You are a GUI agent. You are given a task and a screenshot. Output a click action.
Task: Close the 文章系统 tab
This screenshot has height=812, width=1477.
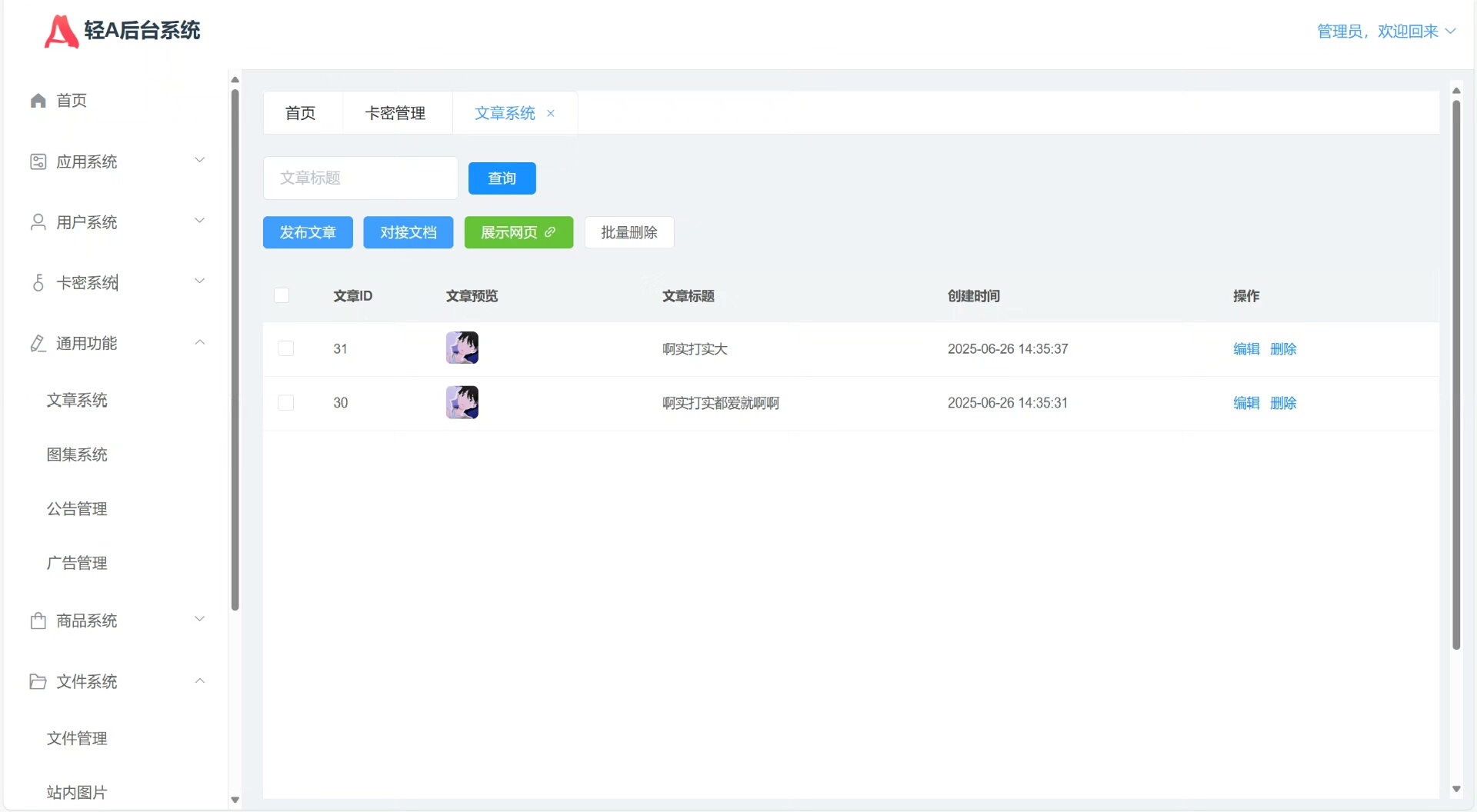pyautogui.click(x=551, y=113)
